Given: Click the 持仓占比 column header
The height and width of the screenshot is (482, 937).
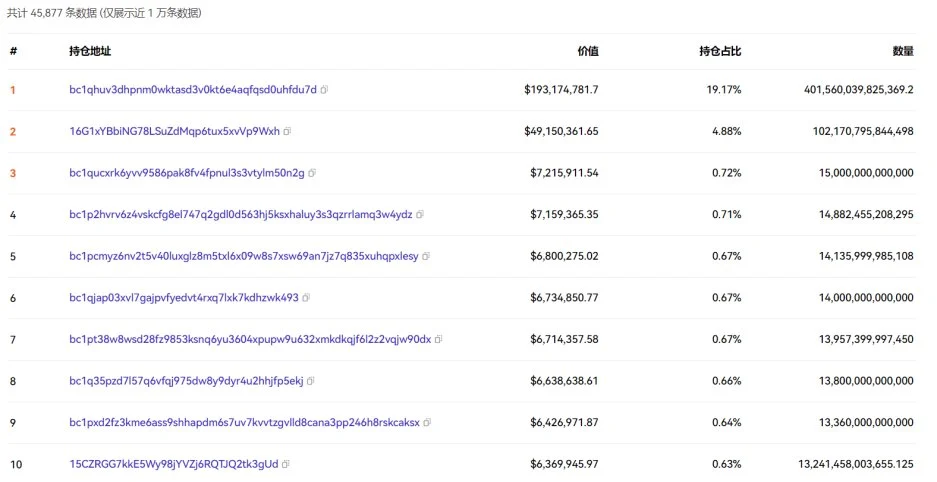Looking at the screenshot, I should point(720,51).
